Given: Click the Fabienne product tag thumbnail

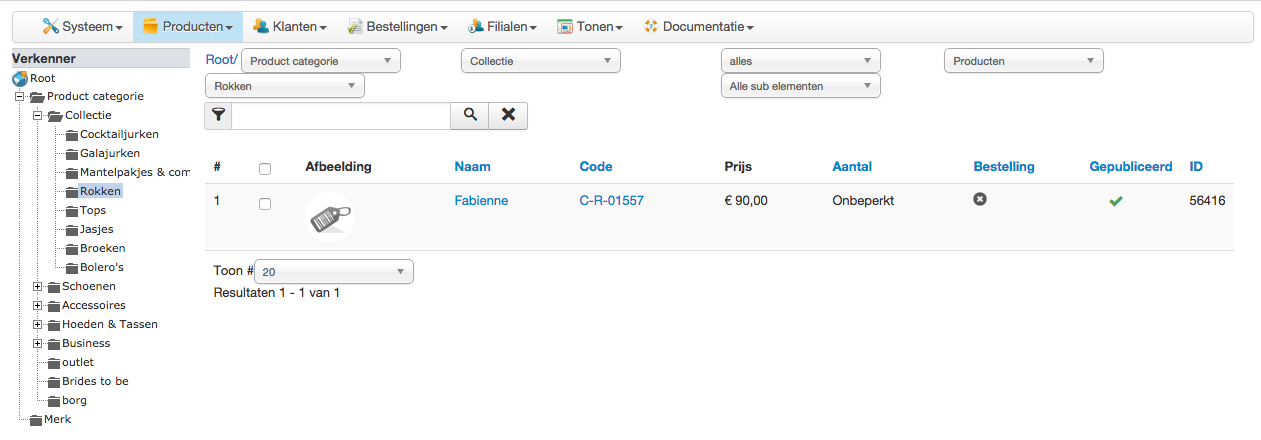Looking at the screenshot, I should [x=330, y=216].
